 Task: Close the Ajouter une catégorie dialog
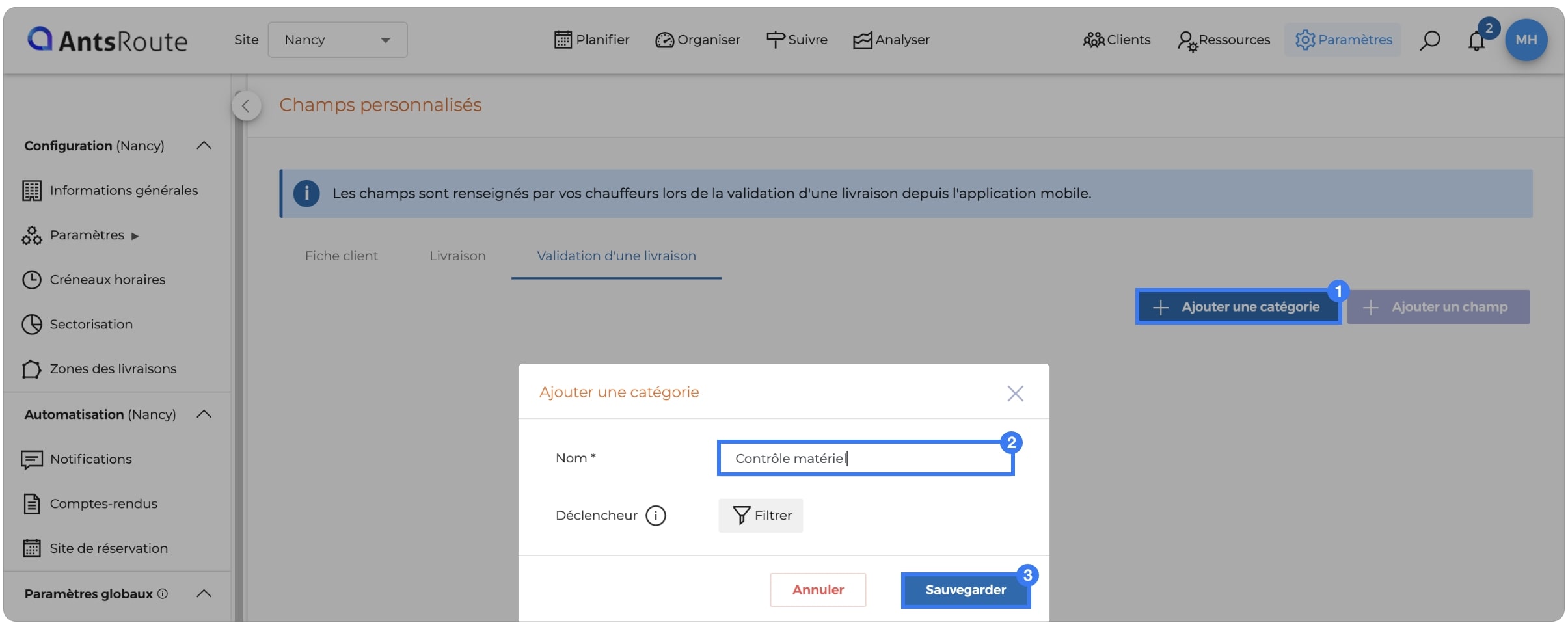(x=1015, y=393)
